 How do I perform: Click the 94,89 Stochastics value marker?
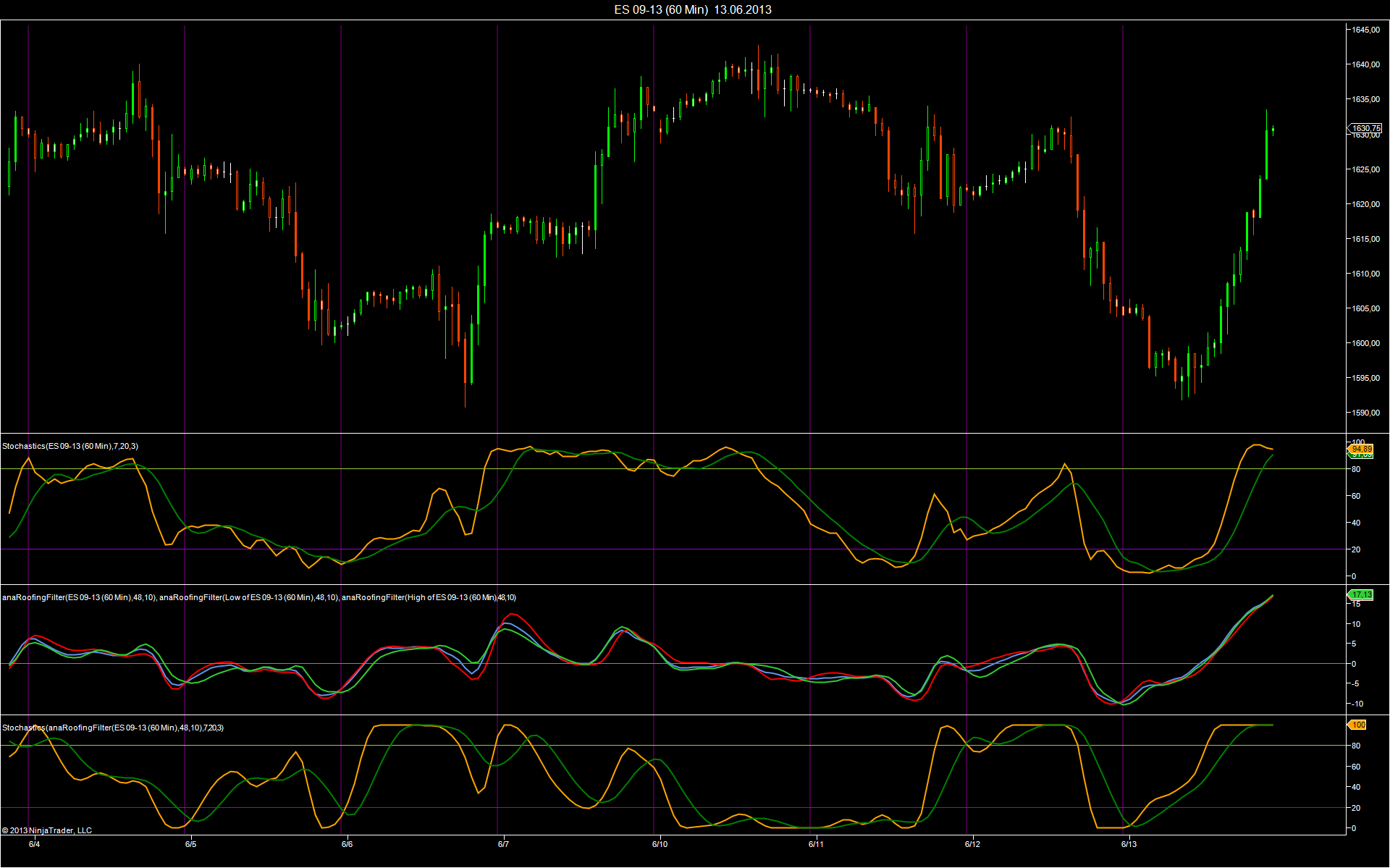coord(1361,449)
